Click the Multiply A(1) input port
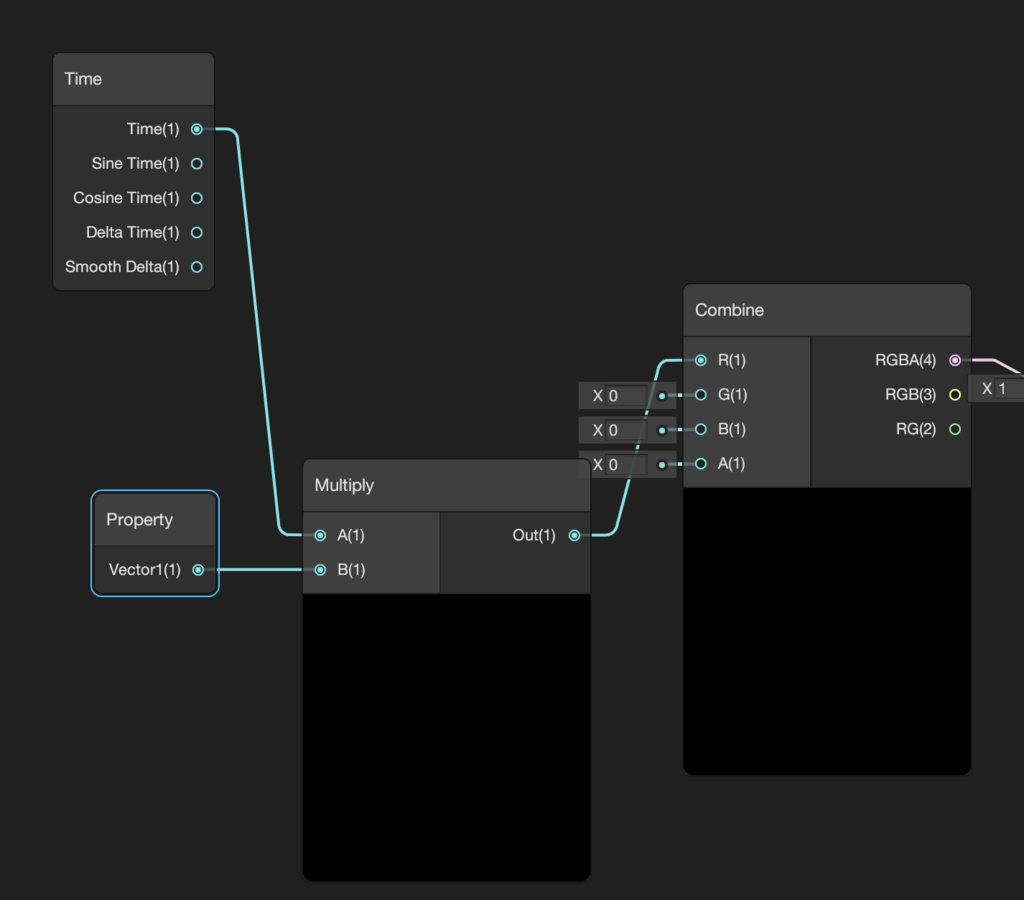Viewport: 1024px width, 900px height. coord(320,536)
